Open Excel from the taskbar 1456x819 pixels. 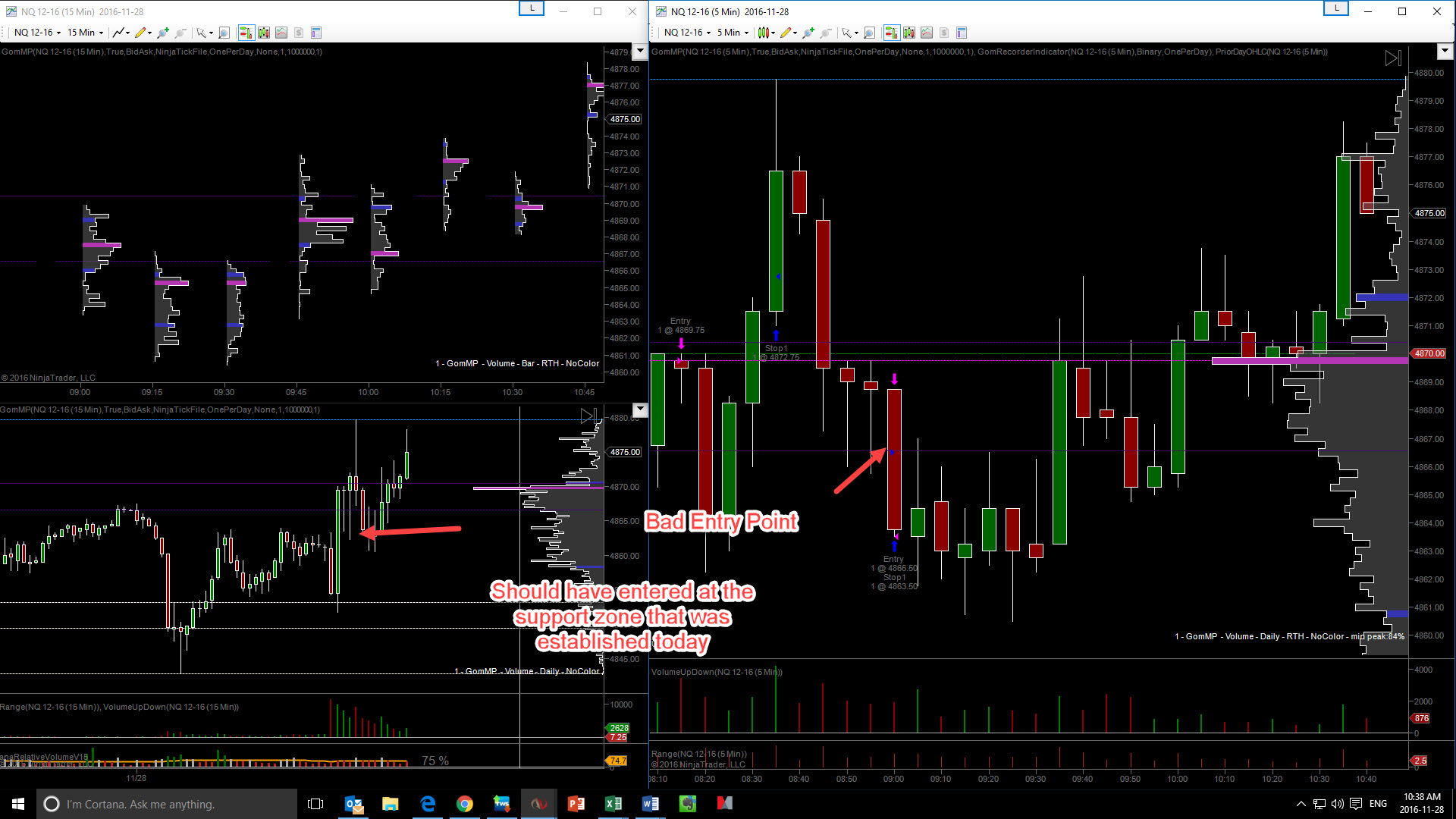tap(613, 804)
